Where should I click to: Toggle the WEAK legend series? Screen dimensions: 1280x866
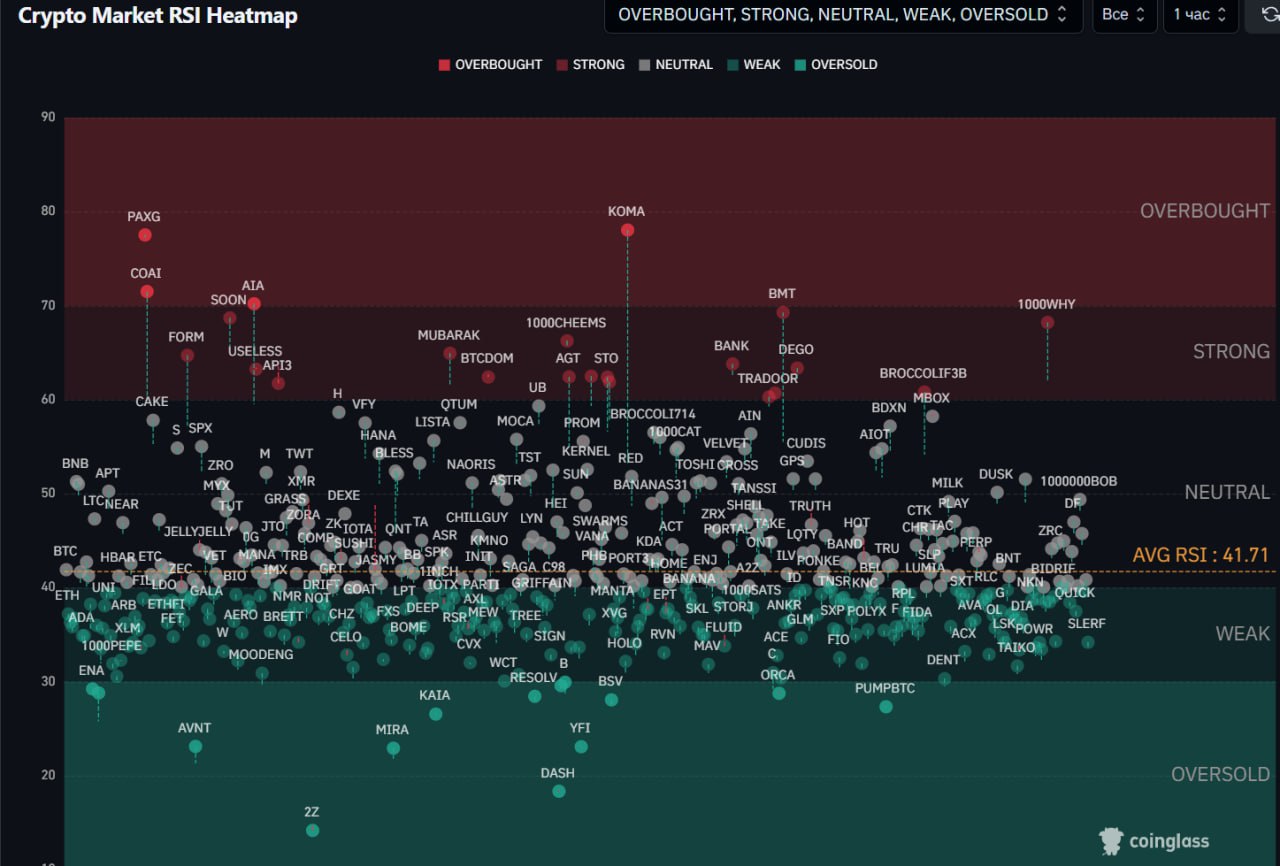pos(753,65)
